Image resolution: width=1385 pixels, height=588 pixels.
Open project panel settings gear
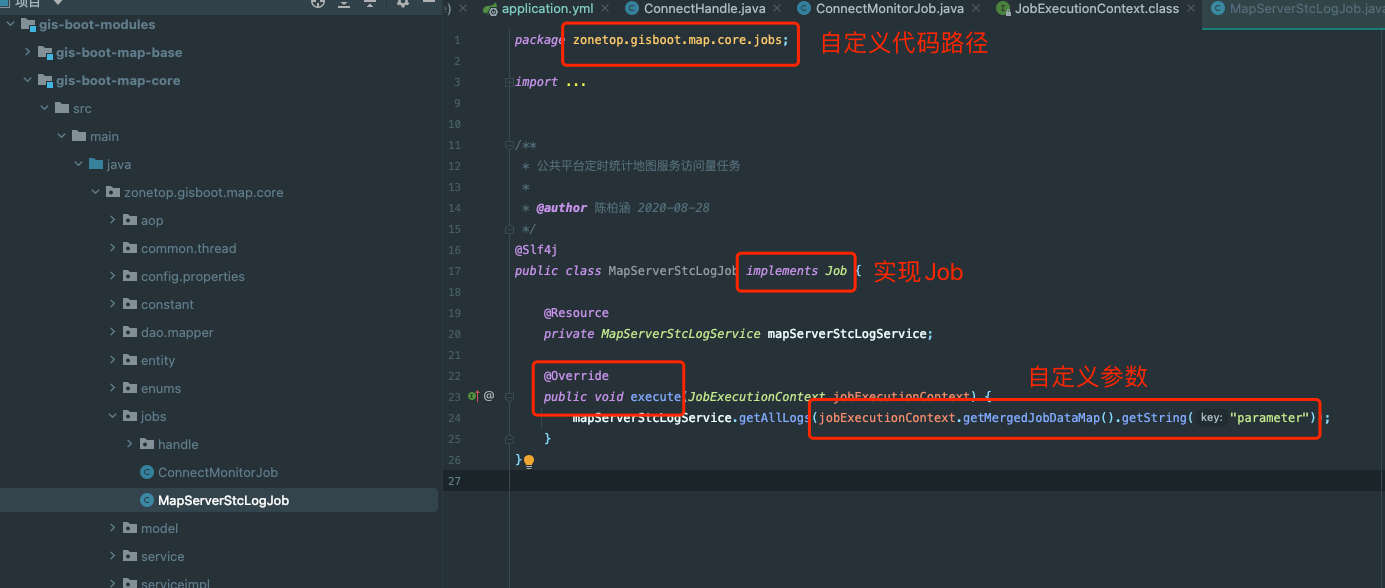(x=403, y=3)
